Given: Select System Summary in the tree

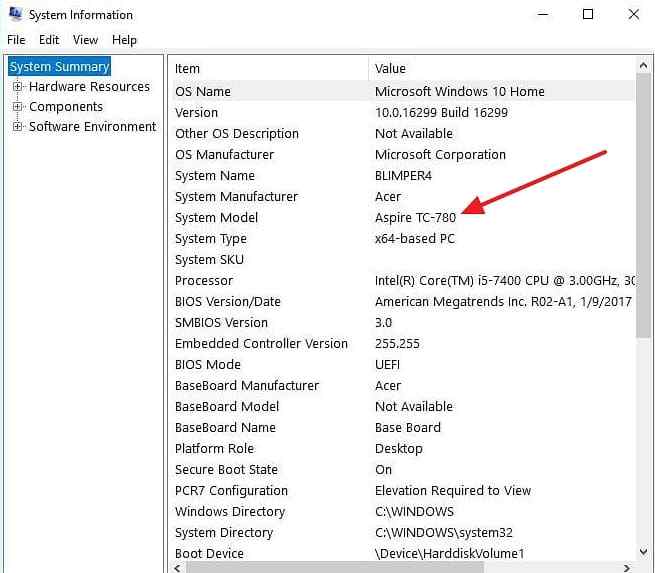Looking at the screenshot, I should (59, 66).
